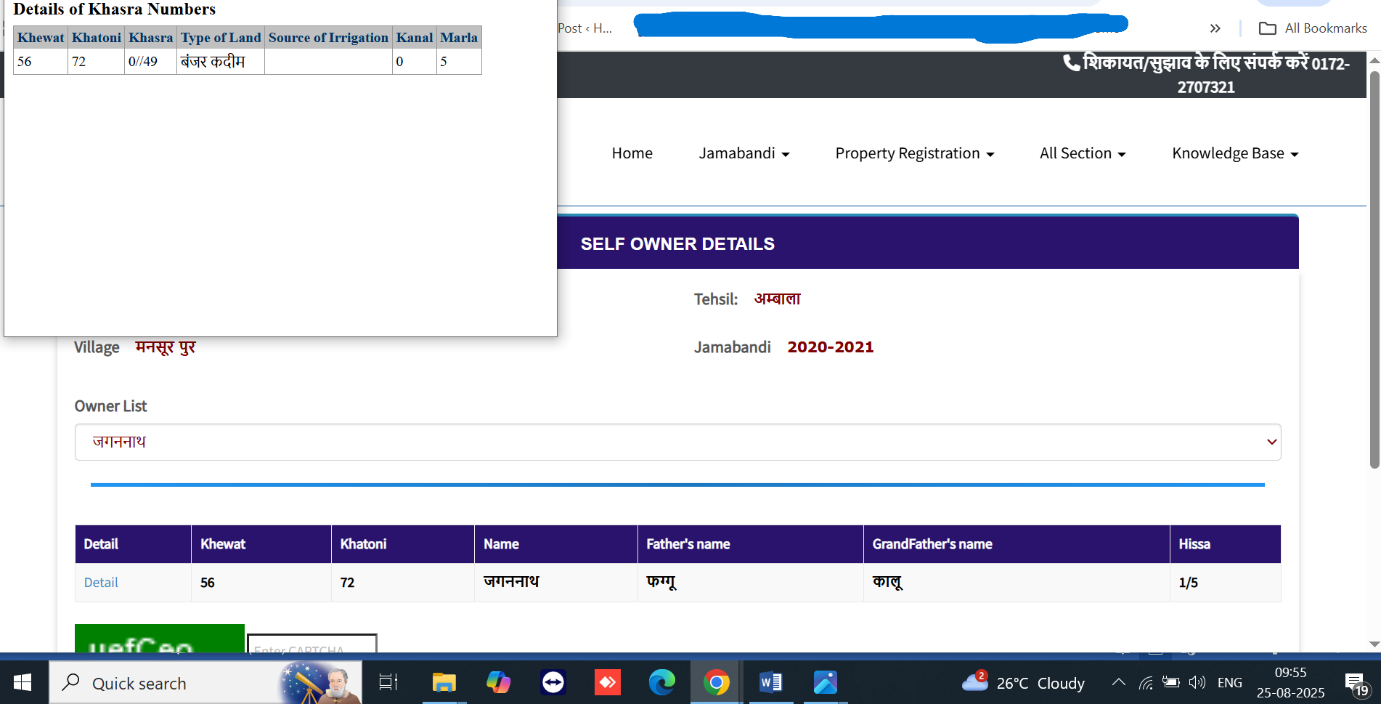This screenshot has height=704, width=1381.
Task: Open the notification center icon
Action: click(x=1356, y=684)
